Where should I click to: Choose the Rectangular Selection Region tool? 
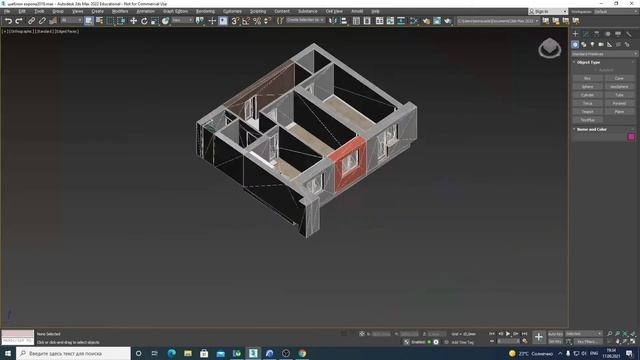point(110,21)
